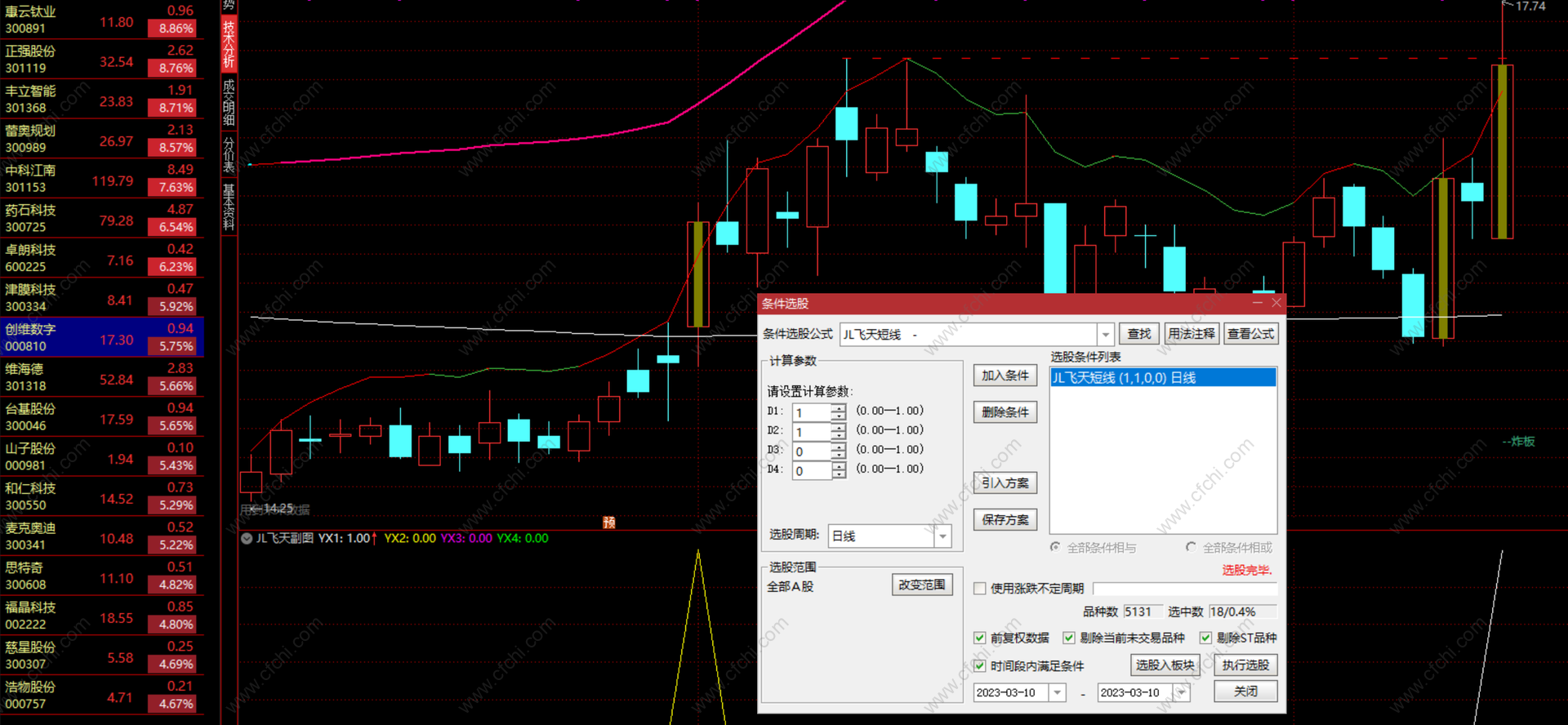Increase the D1 parameter with its up arrow
The image size is (1568, 725).
[839, 407]
